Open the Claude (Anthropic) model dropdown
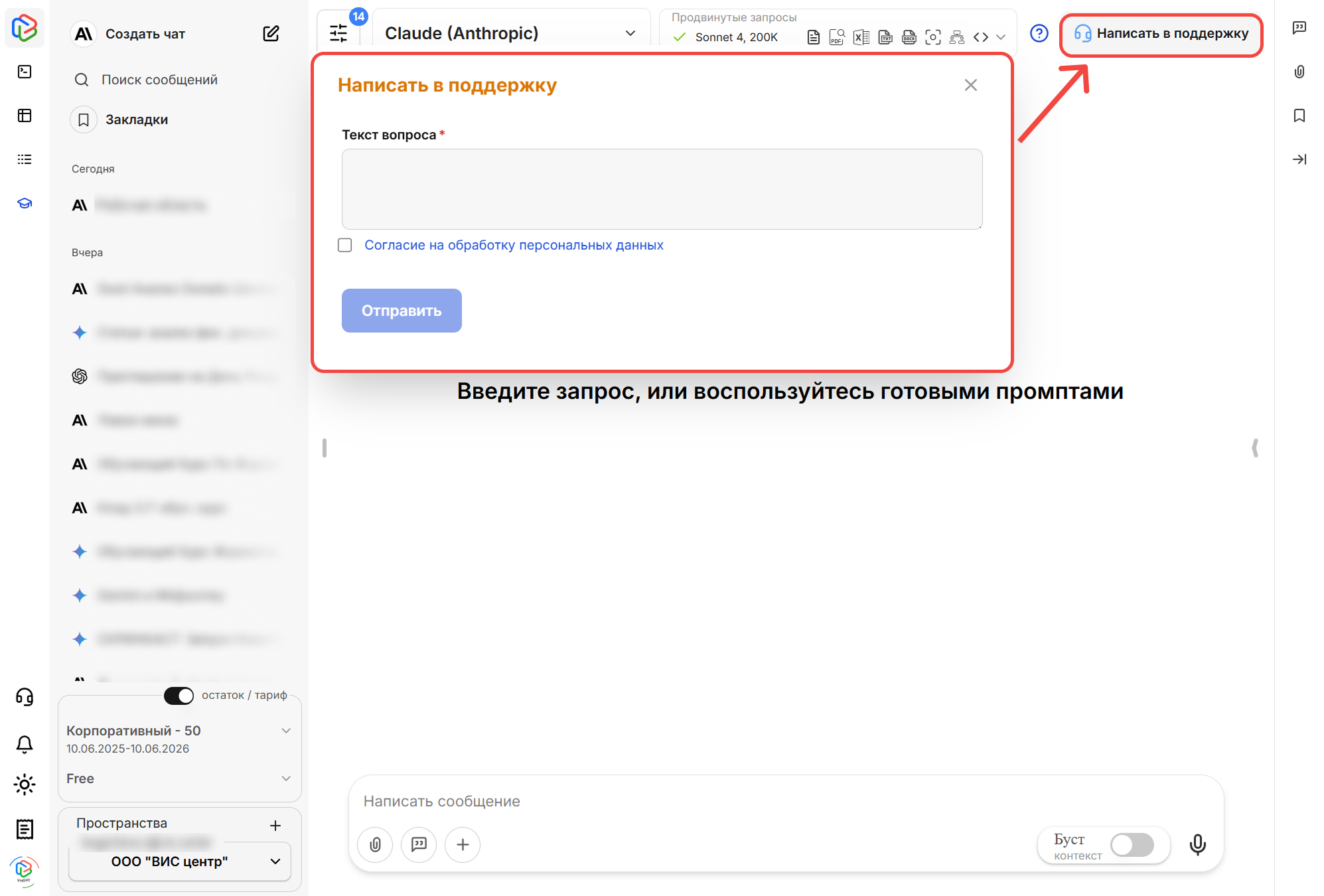This screenshot has height=896, width=1324. [511, 33]
